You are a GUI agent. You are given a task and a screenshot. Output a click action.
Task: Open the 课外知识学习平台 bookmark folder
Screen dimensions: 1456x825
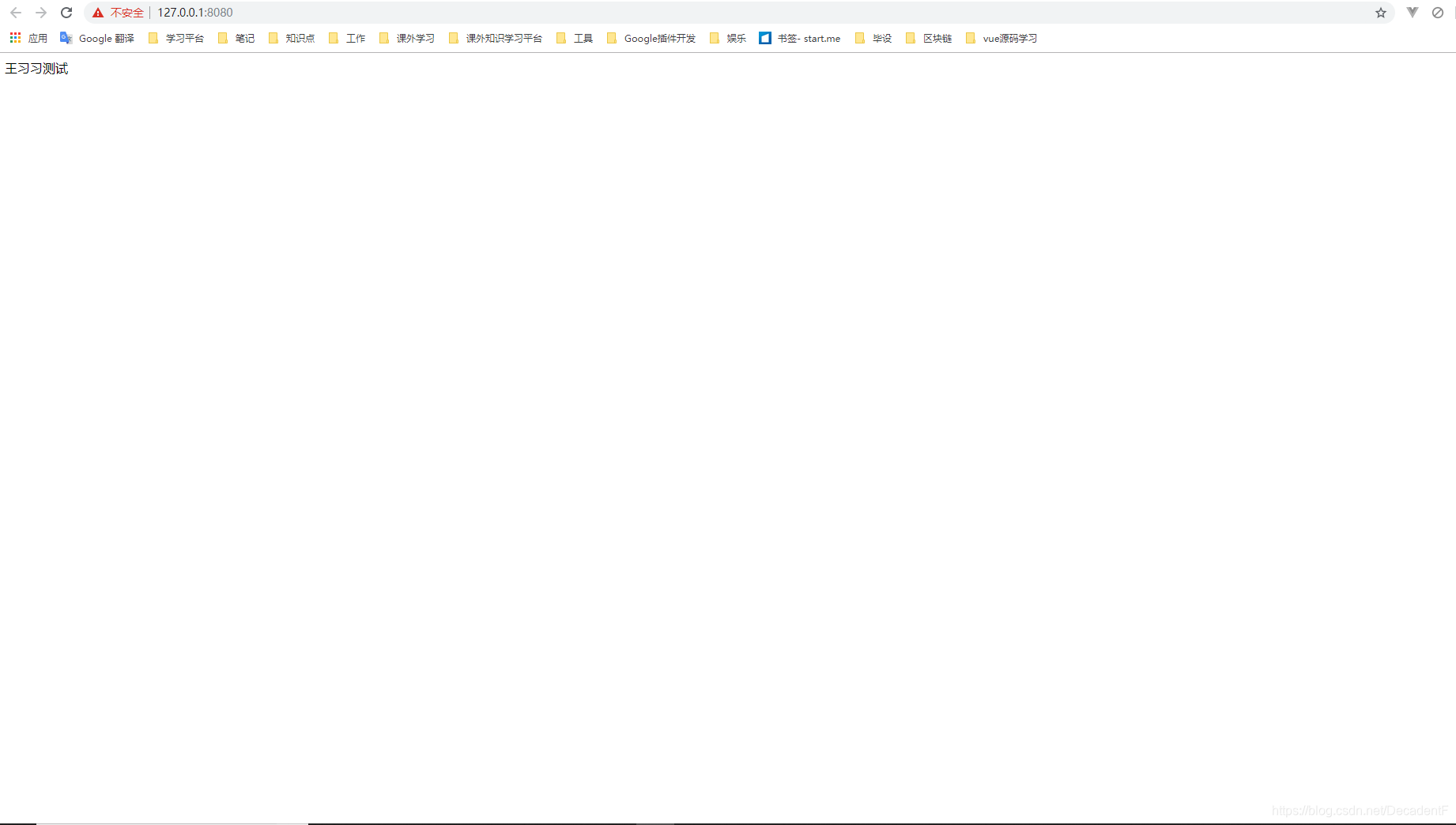pos(496,38)
